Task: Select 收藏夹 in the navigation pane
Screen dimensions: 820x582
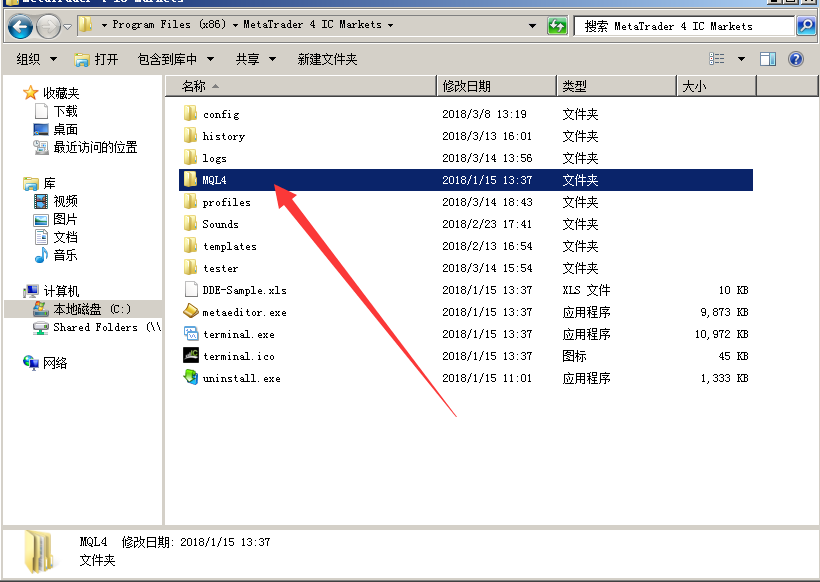Action: [61, 93]
